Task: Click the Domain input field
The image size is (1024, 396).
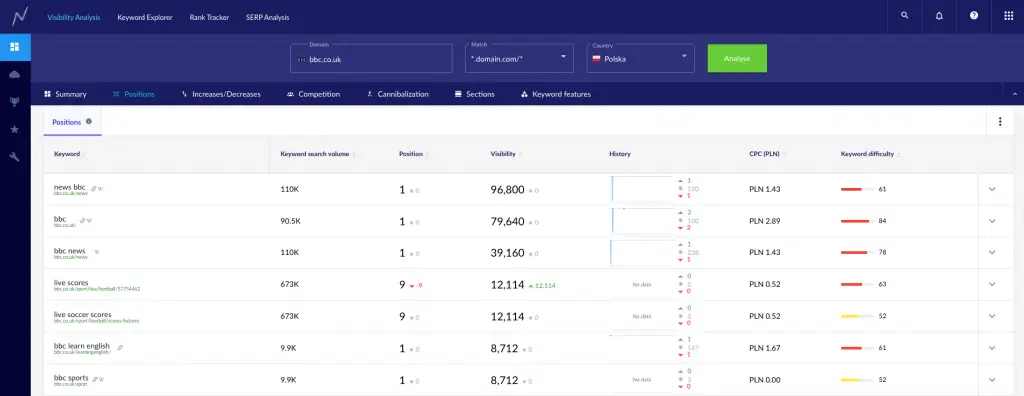Action: 371,58
